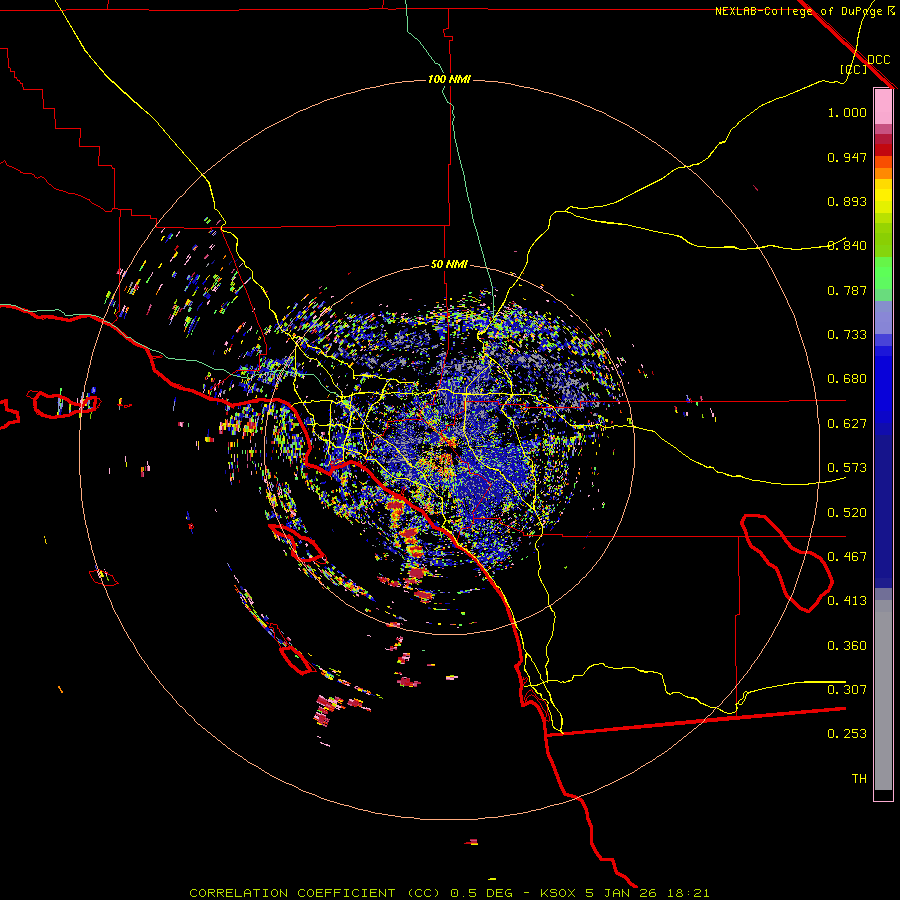Image resolution: width=900 pixels, height=900 pixels.
Task: Click the 0.253 scale value
Action: coord(847,734)
